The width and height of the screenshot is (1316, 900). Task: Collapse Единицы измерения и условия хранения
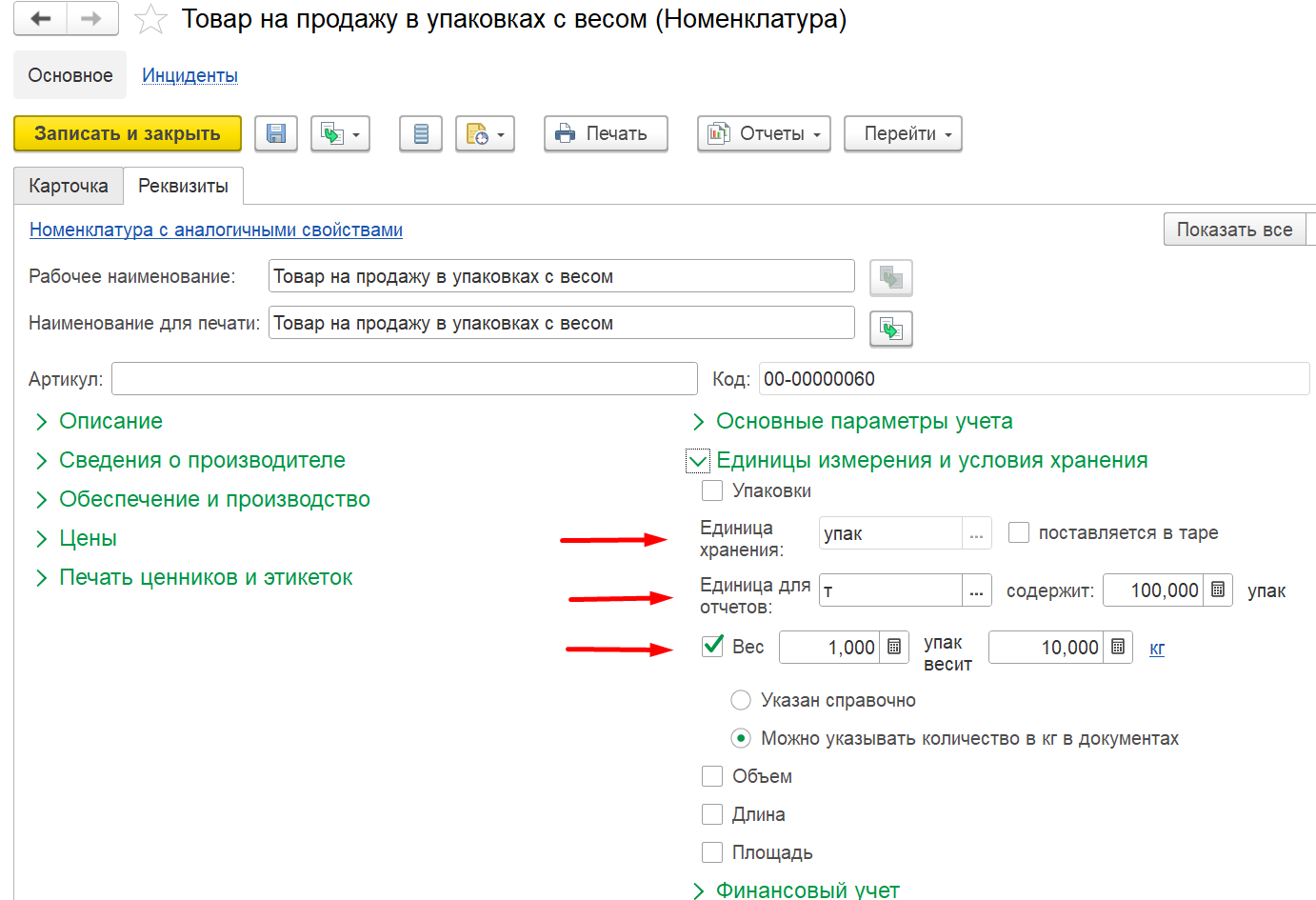click(698, 461)
